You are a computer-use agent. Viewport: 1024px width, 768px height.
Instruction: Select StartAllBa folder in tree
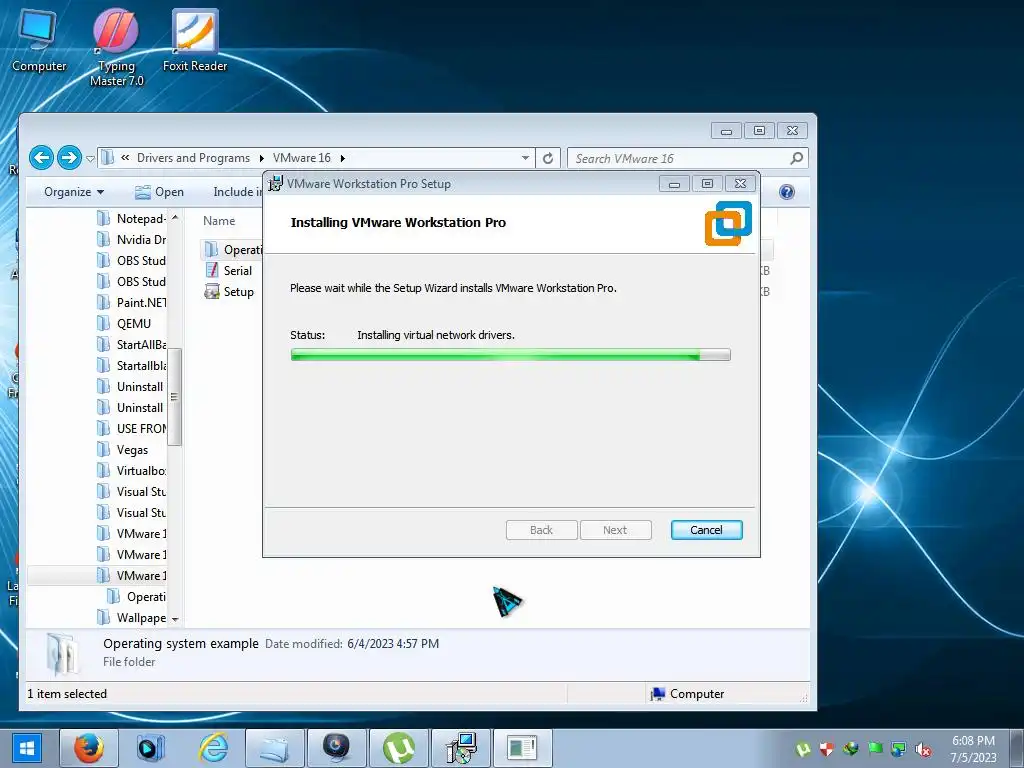[x=131, y=345]
